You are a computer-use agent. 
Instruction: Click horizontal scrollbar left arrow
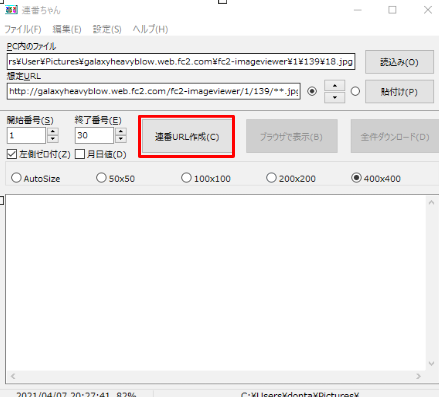(x=13, y=376)
